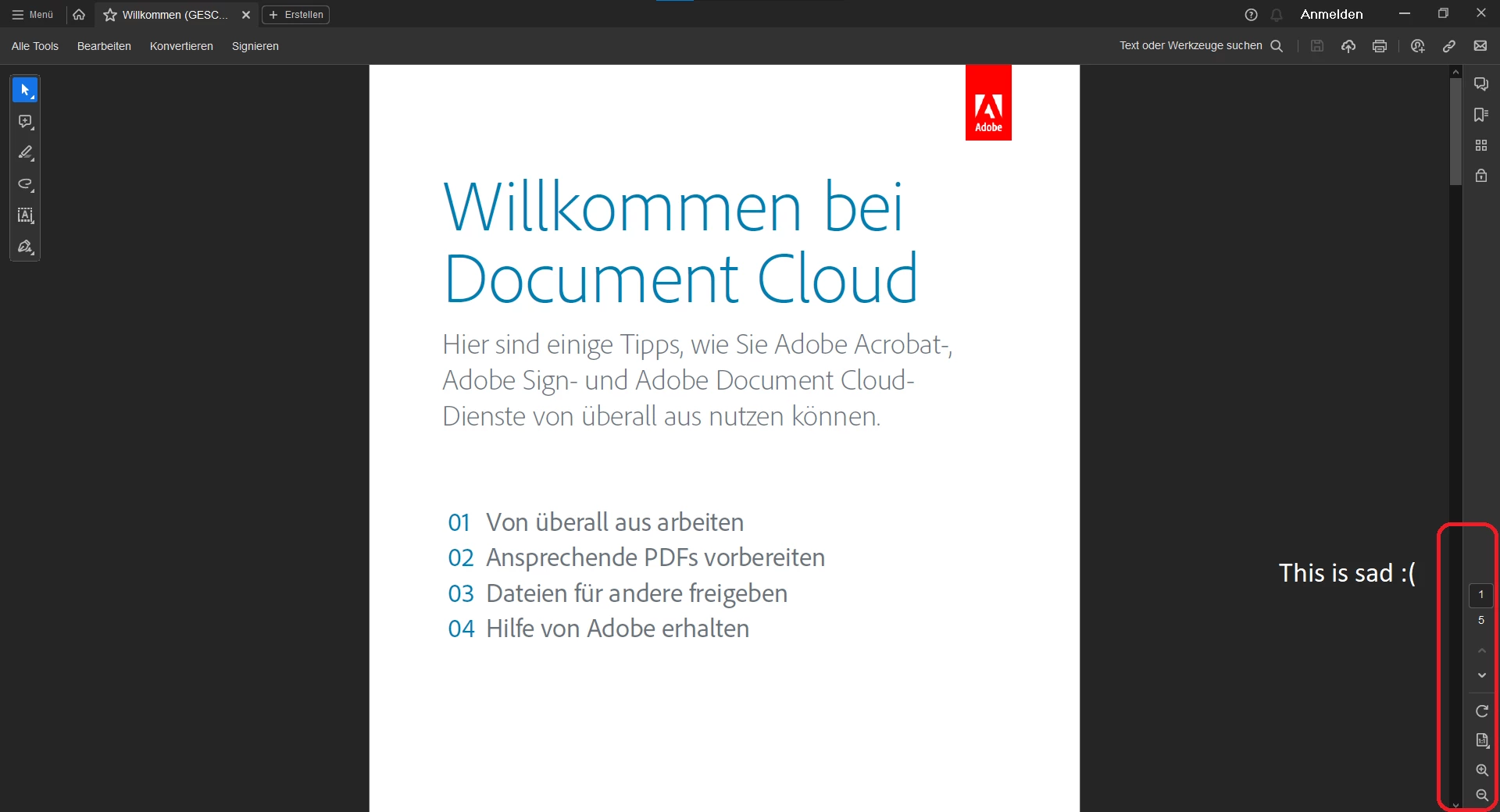Click the vertical scrollbar thumb
Image resolution: width=1500 pixels, height=812 pixels.
tap(1455, 131)
